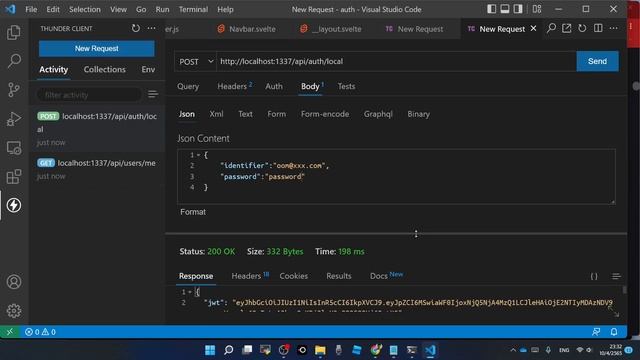Screen dimensions: 640x360
Task: Select the Graphql body type
Action: [378, 114]
